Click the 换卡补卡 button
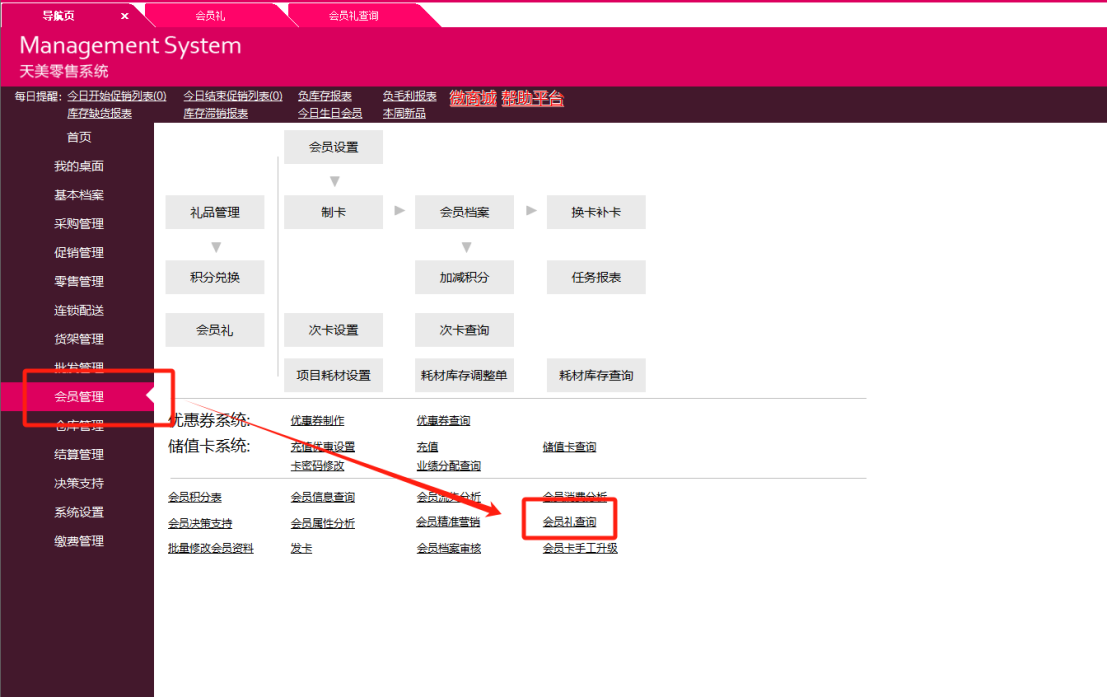1107x697 pixels. coord(596,212)
